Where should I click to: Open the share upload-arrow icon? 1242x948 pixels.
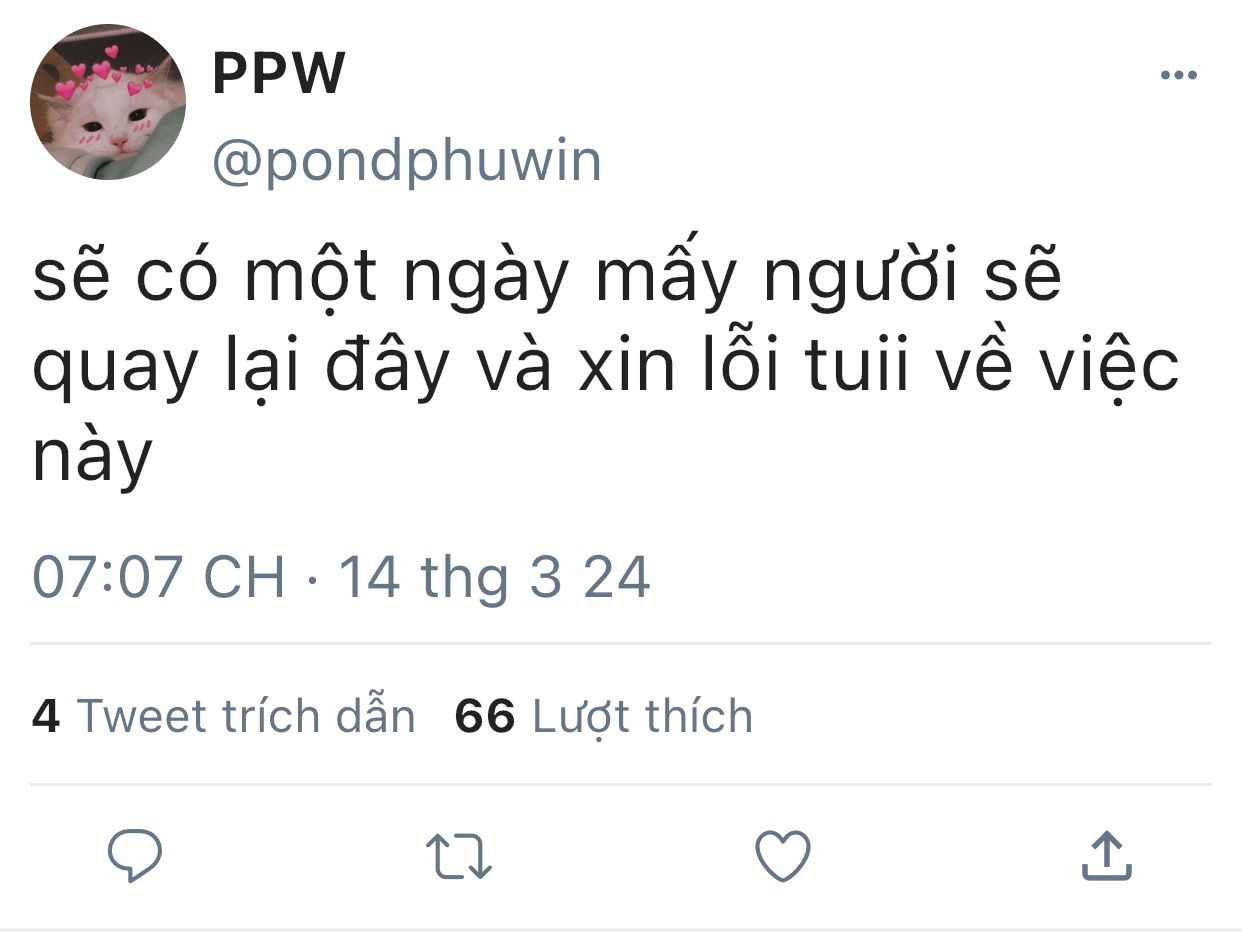coord(1107,856)
